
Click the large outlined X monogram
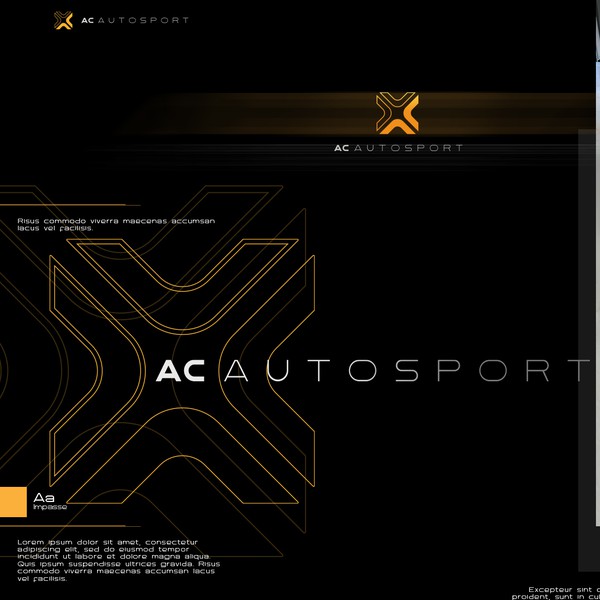point(182,371)
